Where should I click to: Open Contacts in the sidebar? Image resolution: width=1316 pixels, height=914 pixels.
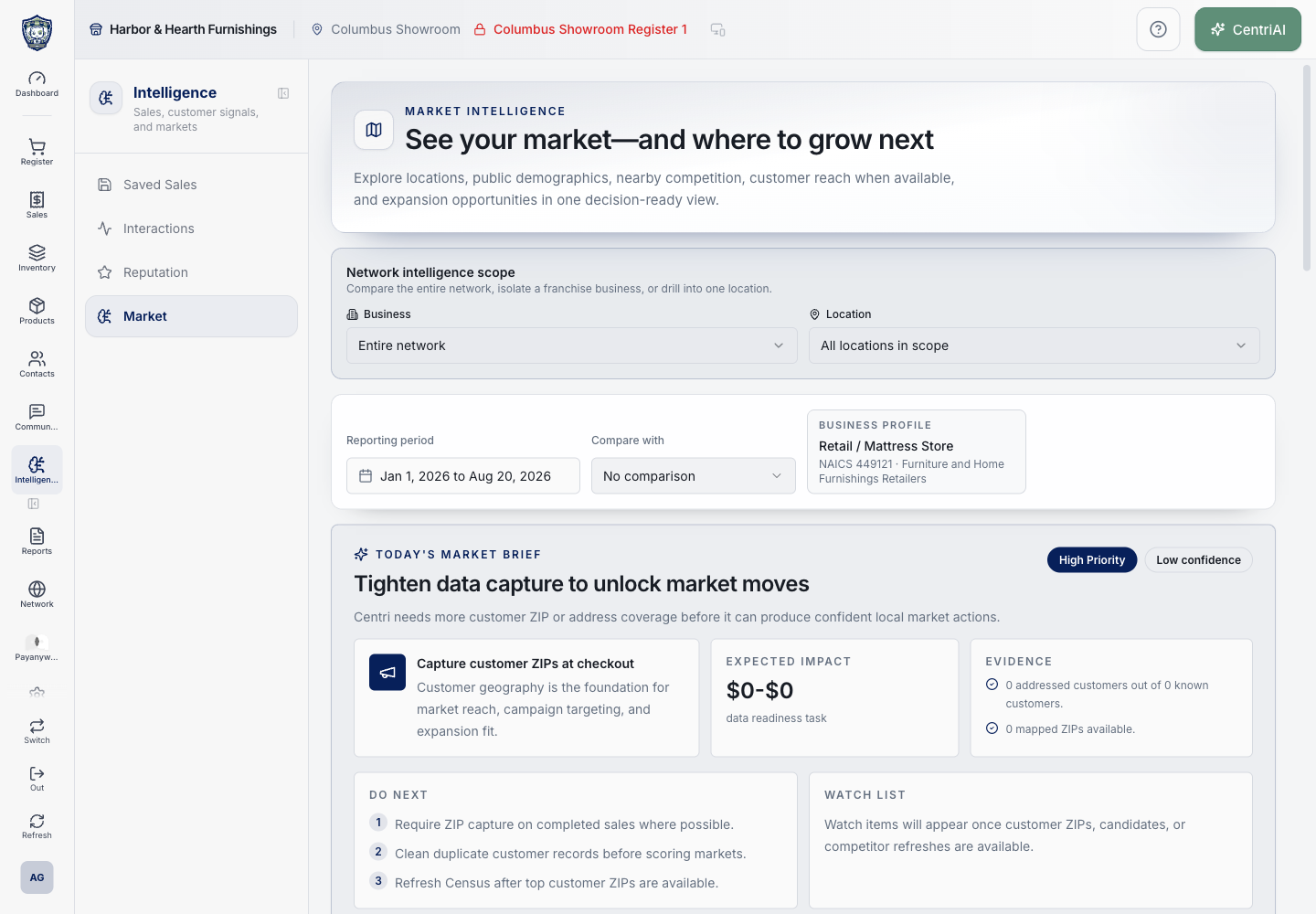tap(37, 364)
